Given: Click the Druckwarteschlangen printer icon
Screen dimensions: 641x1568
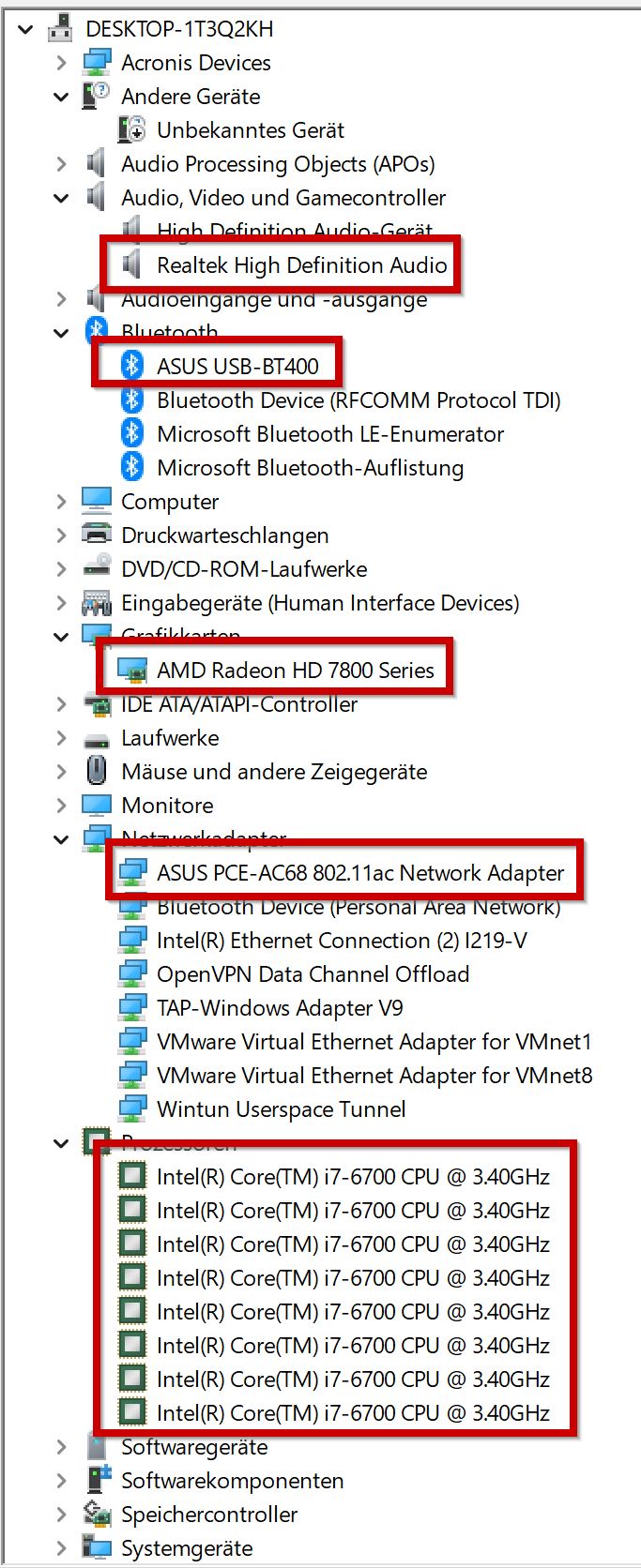Looking at the screenshot, I should [97, 535].
